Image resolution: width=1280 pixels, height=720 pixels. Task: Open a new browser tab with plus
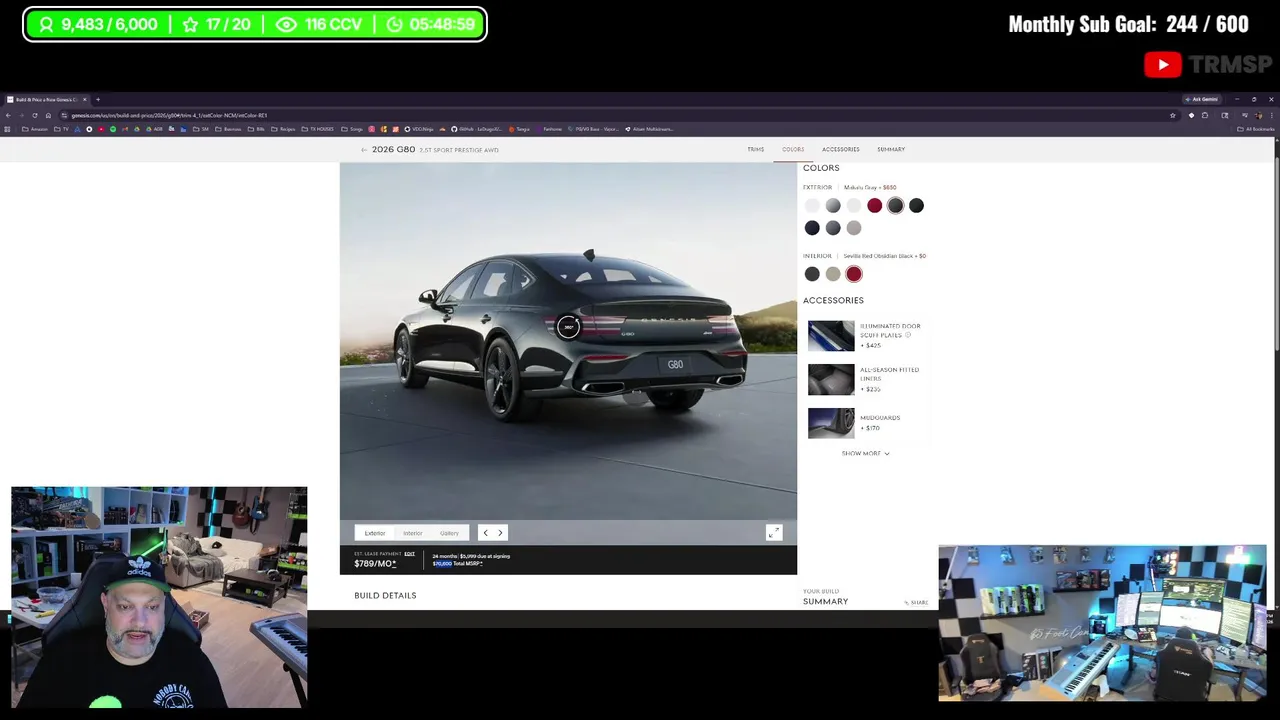[x=98, y=99]
